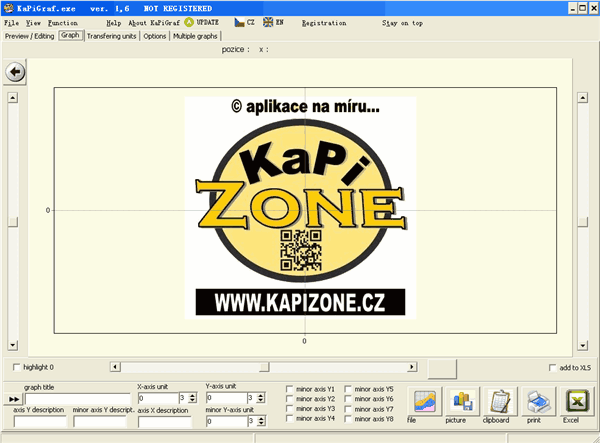This screenshot has height=443, width=600.
Task: Click the right vertical scrollbar thumb
Action: (582, 222)
